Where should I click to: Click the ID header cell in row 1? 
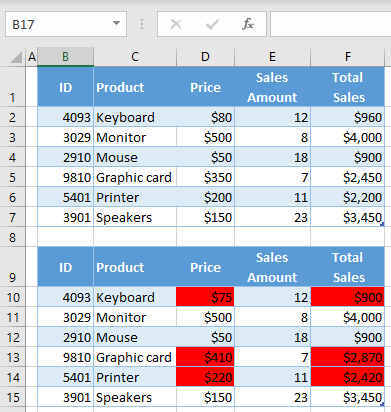click(x=65, y=87)
